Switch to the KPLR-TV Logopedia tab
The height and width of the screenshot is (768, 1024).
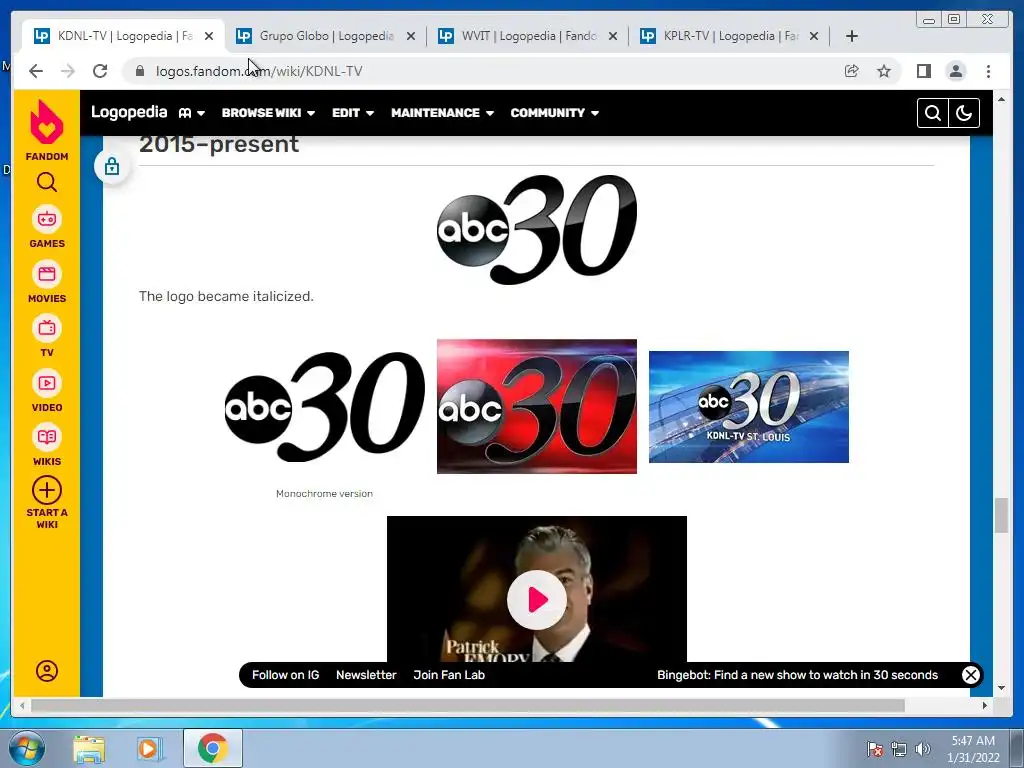[729, 36]
